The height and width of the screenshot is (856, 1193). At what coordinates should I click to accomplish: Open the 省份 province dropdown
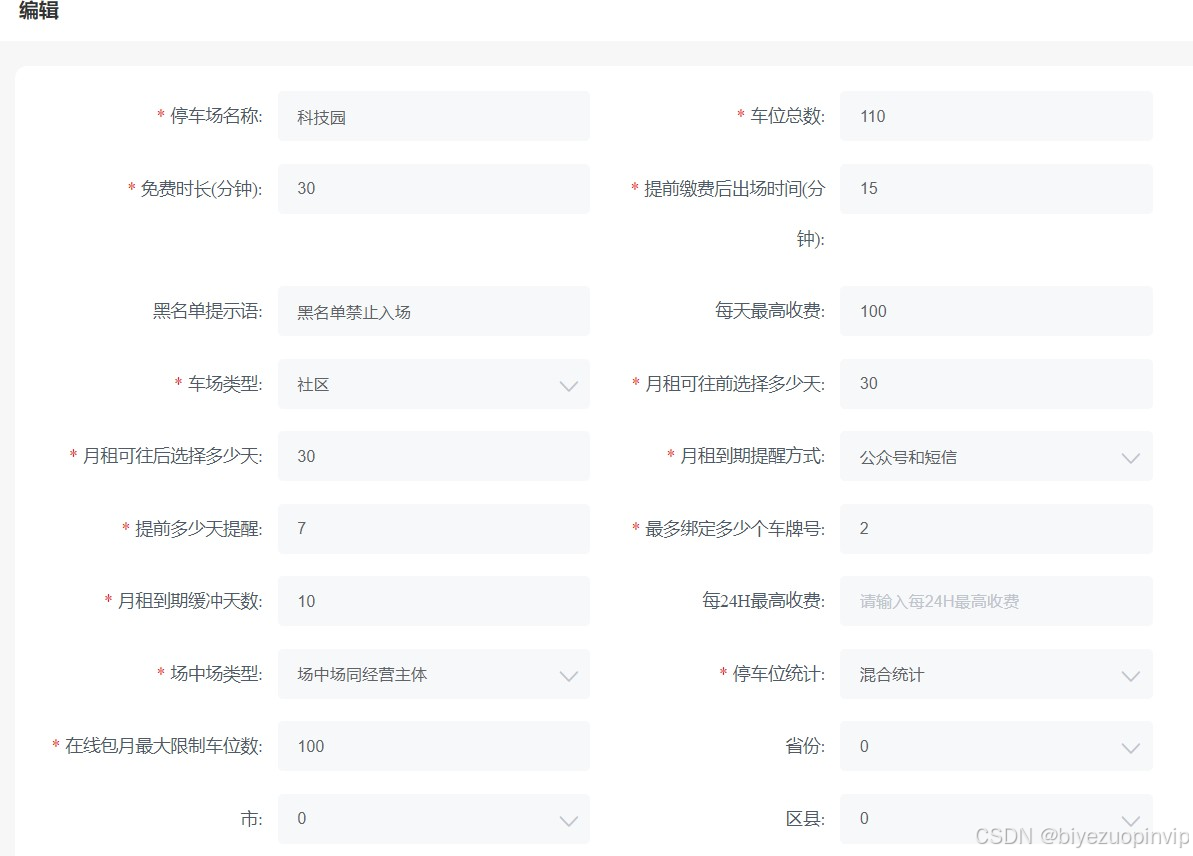coord(996,746)
